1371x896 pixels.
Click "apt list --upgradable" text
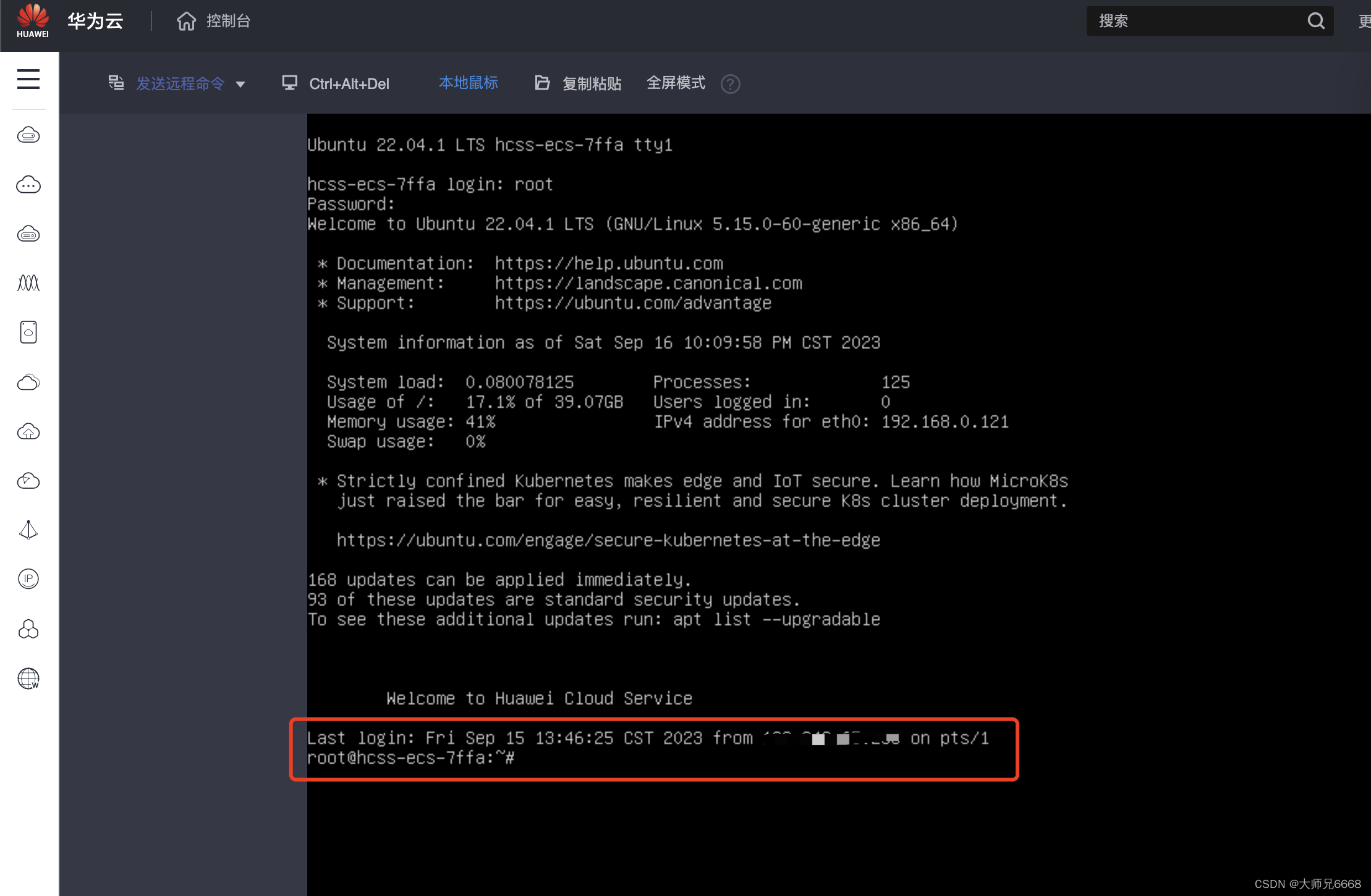click(x=777, y=619)
